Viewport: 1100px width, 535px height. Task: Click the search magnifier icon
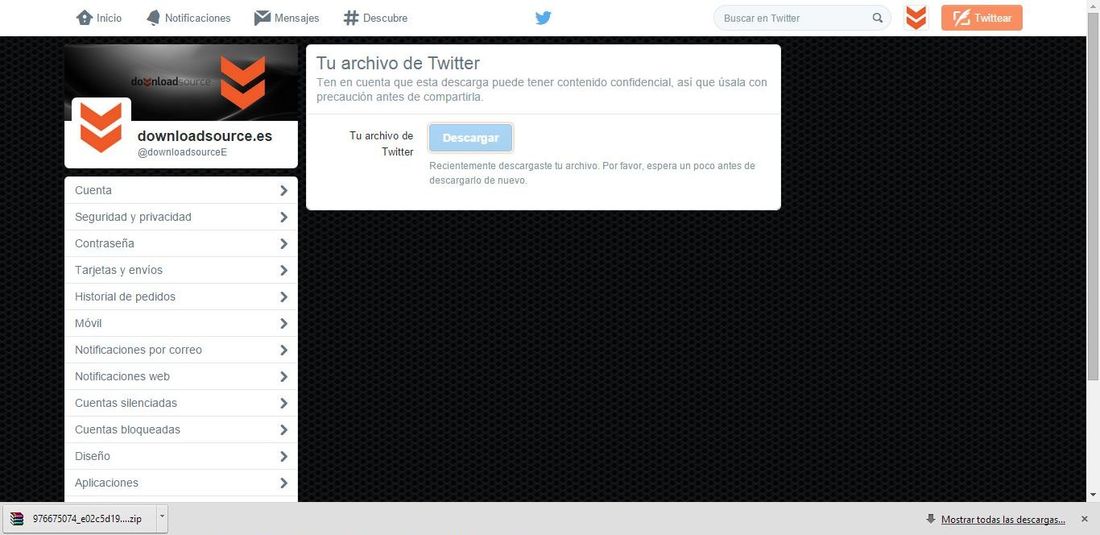coord(877,18)
